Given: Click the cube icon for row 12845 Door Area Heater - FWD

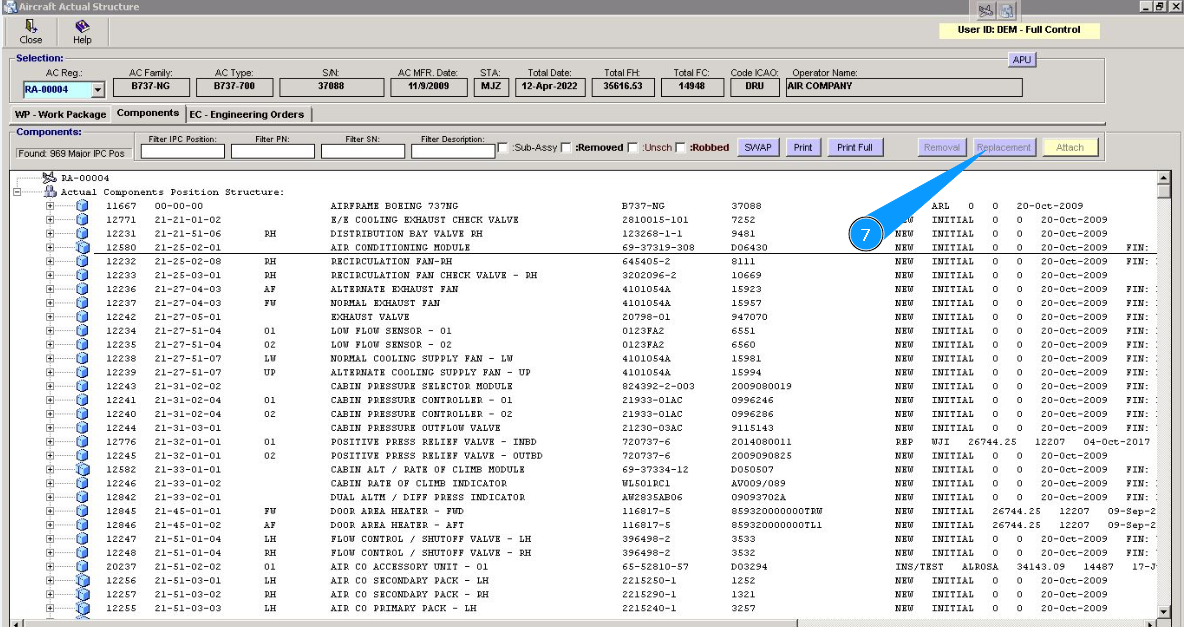Looking at the screenshot, I should point(82,511).
